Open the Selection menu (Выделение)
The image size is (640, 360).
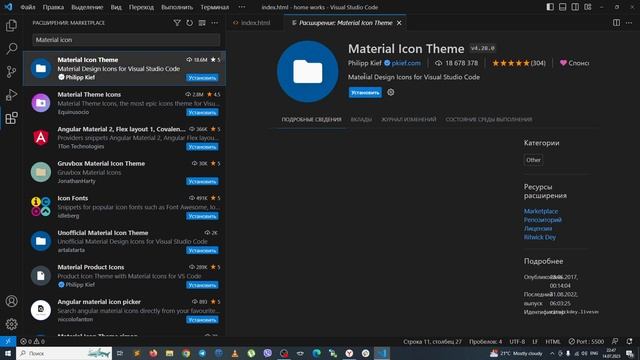click(x=87, y=7)
